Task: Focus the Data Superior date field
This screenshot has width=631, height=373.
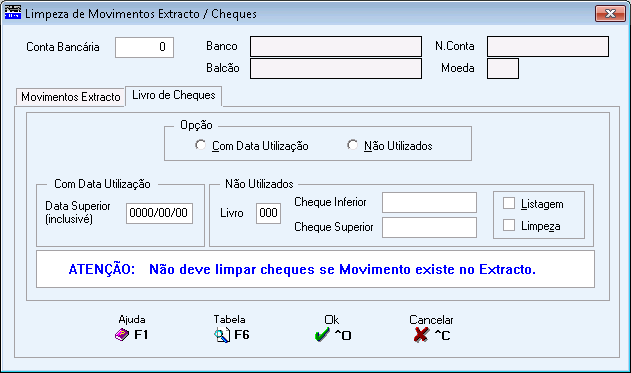Action: point(159,213)
